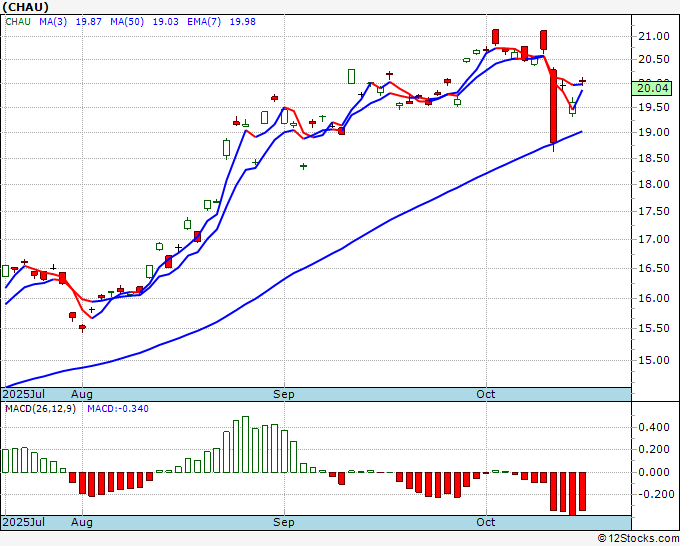Click the last doji candle near 20.04
Image resolution: width=680 pixels, height=546 pixels.
582,81
